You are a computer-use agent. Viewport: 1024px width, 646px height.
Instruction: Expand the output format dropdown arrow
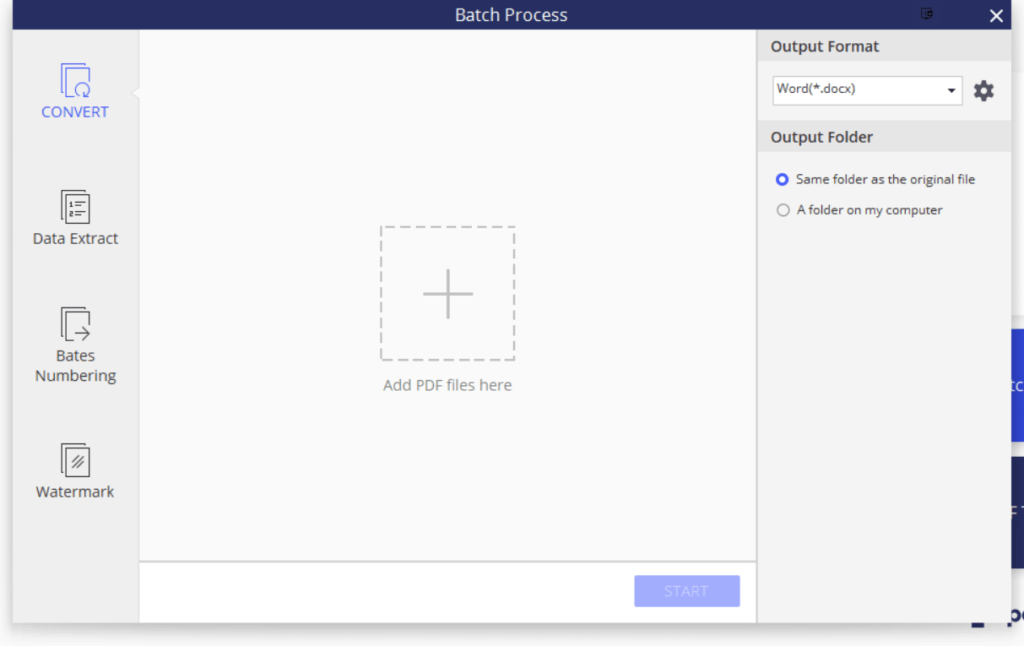951,91
